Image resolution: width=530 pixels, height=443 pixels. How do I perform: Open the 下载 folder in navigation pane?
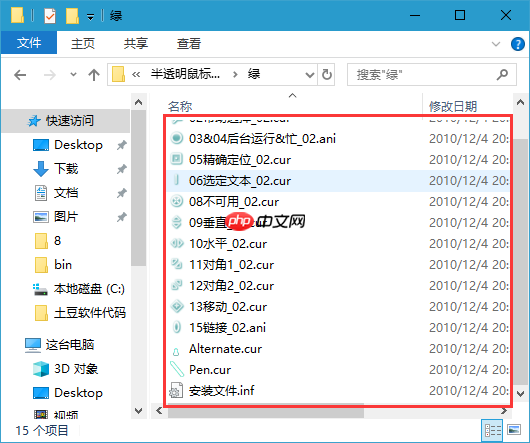pos(66,169)
